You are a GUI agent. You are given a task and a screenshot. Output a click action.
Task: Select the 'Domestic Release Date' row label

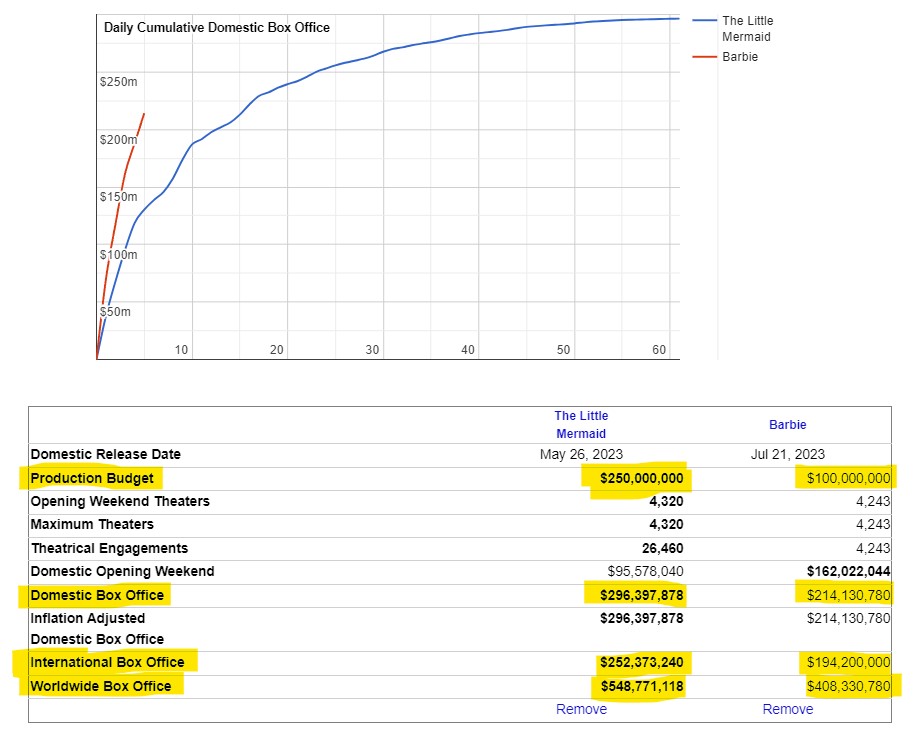(106, 454)
